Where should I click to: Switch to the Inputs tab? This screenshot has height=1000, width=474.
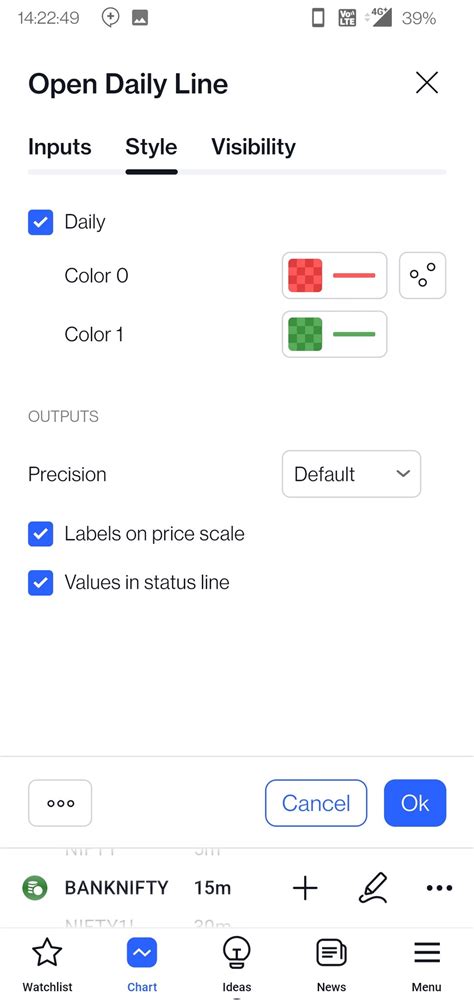point(60,147)
